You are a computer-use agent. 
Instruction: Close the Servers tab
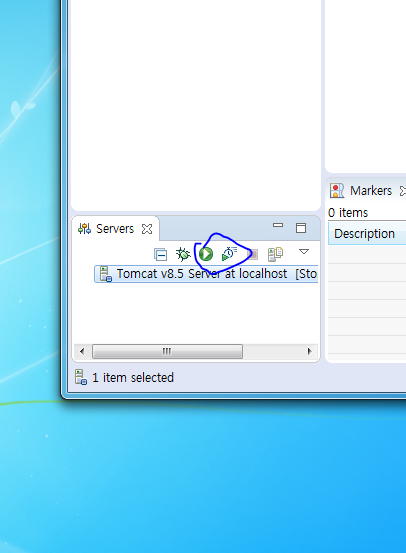(147, 229)
